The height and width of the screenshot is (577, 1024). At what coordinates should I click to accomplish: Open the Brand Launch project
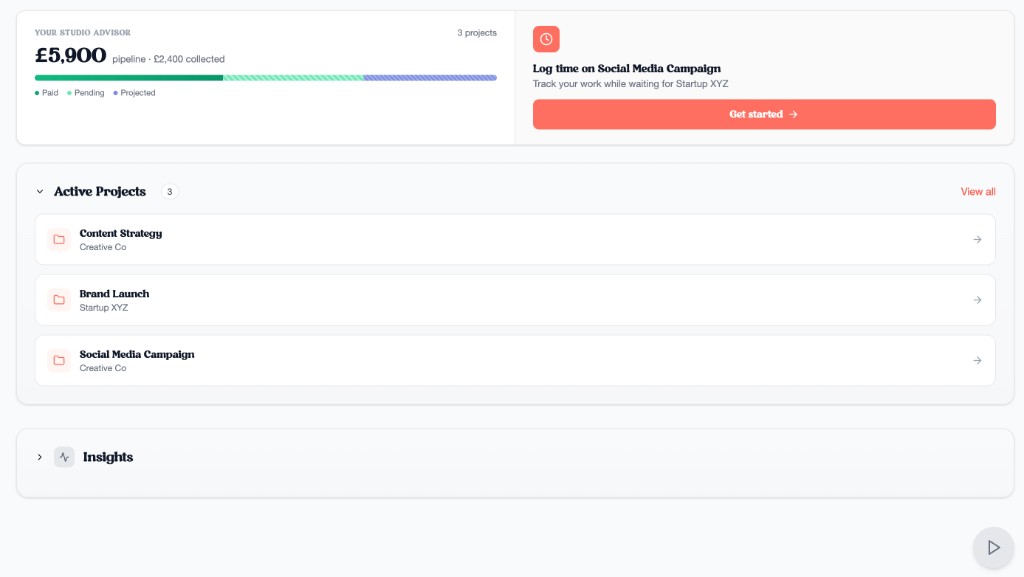tap(114, 294)
